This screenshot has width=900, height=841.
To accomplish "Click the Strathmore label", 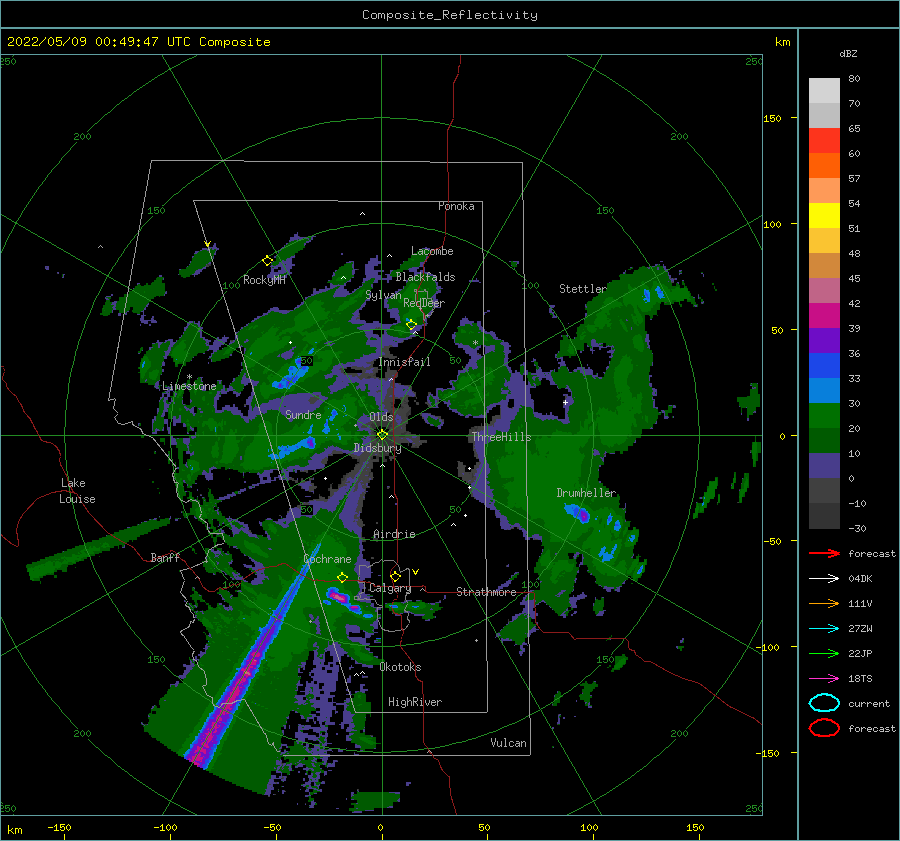I will pos(486,592).
